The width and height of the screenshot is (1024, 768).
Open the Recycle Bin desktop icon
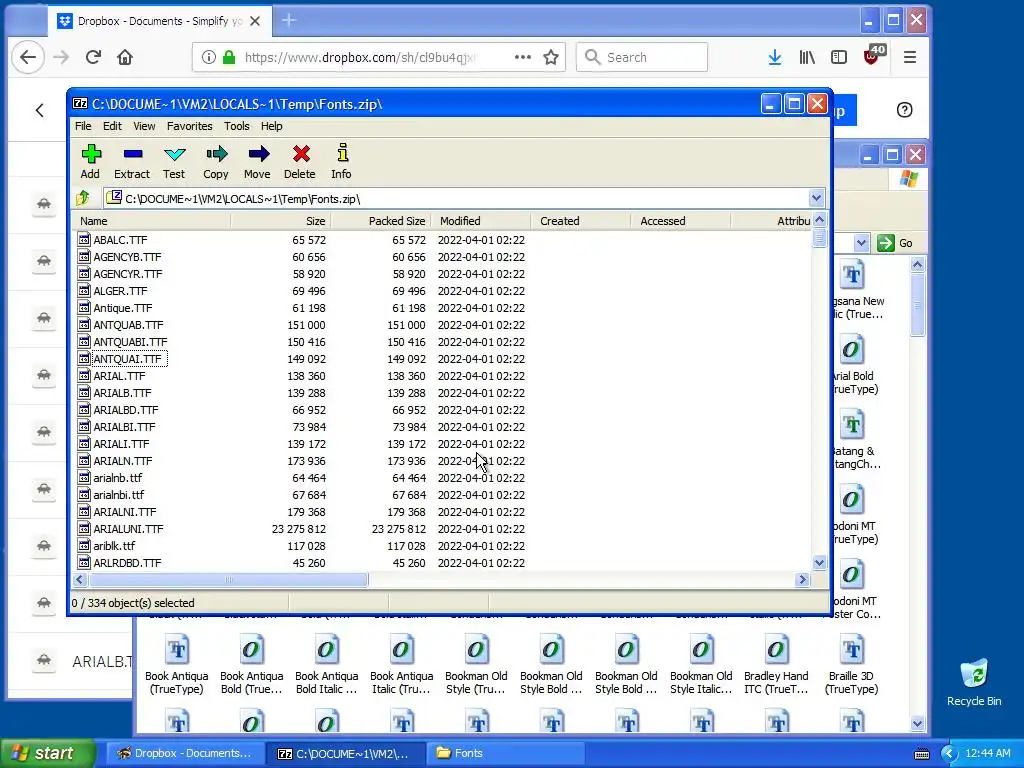pyautogui.click(x=974, y=682)
